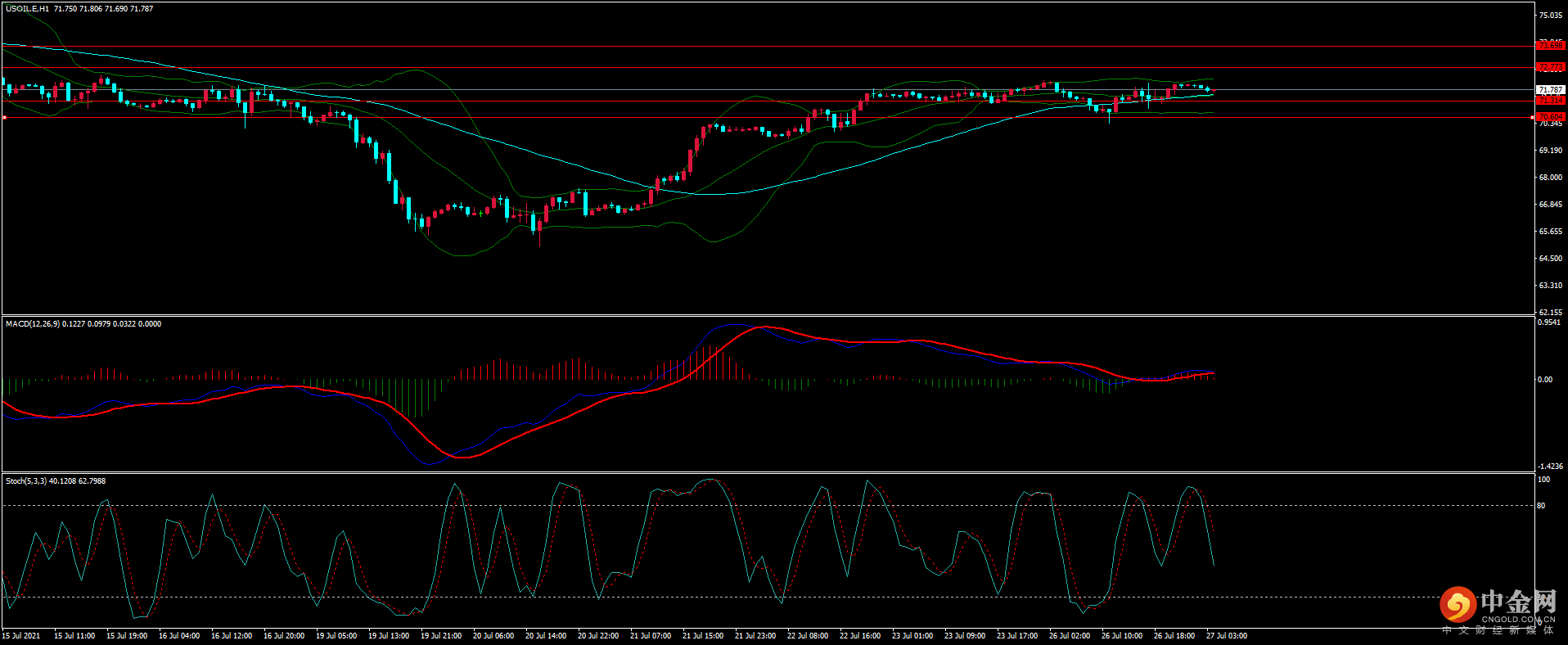The width and height of the screenshot is (1568, 645).
Task: Click the red 70.604 price label
Action: [1550, 117]
